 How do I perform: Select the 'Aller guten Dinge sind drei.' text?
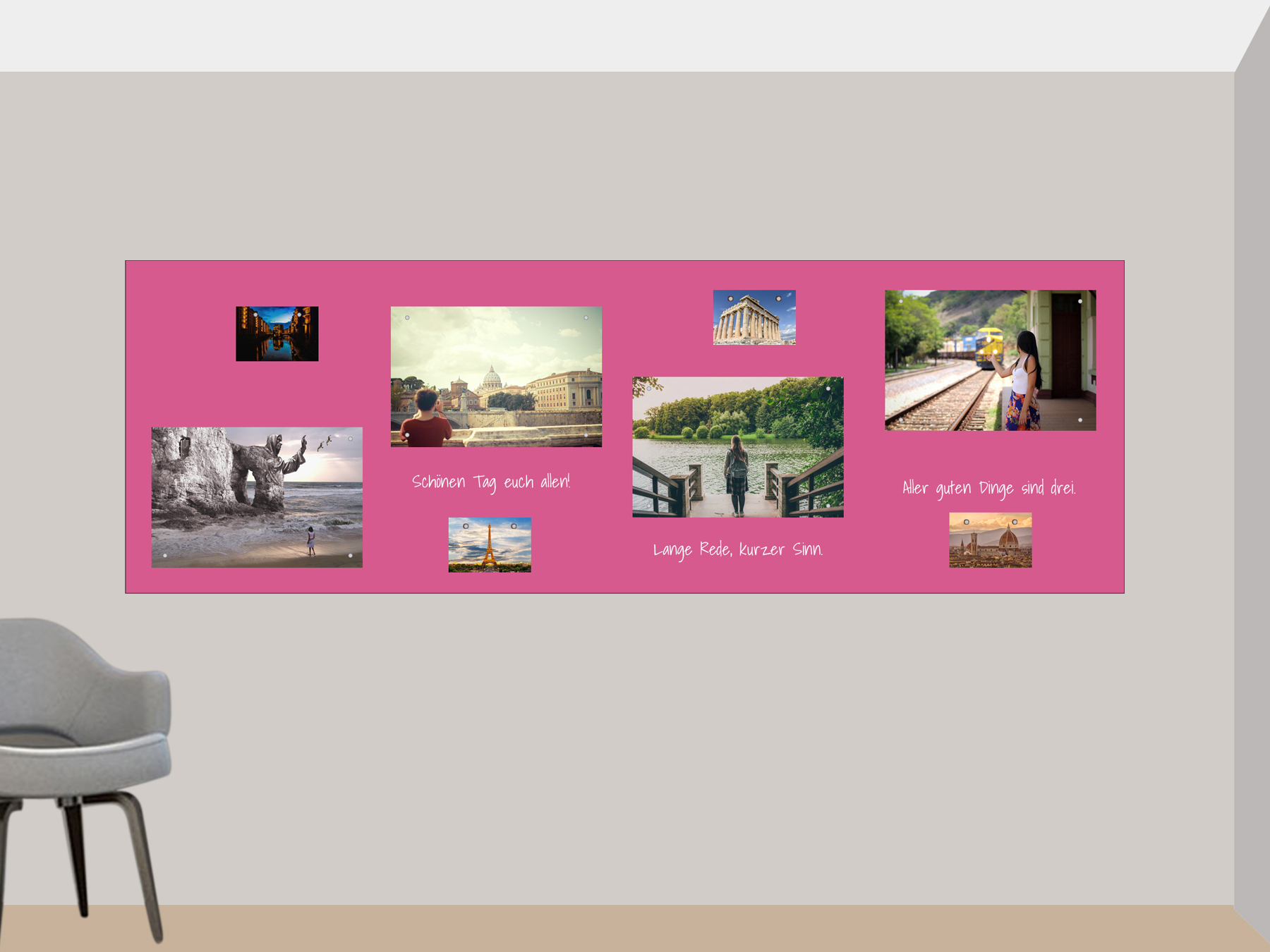(988, 488)
